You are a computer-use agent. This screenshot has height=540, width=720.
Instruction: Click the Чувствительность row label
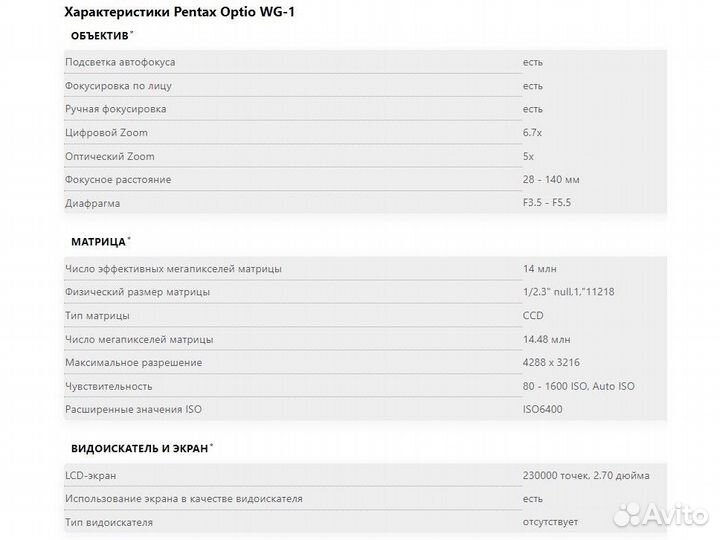109,386
